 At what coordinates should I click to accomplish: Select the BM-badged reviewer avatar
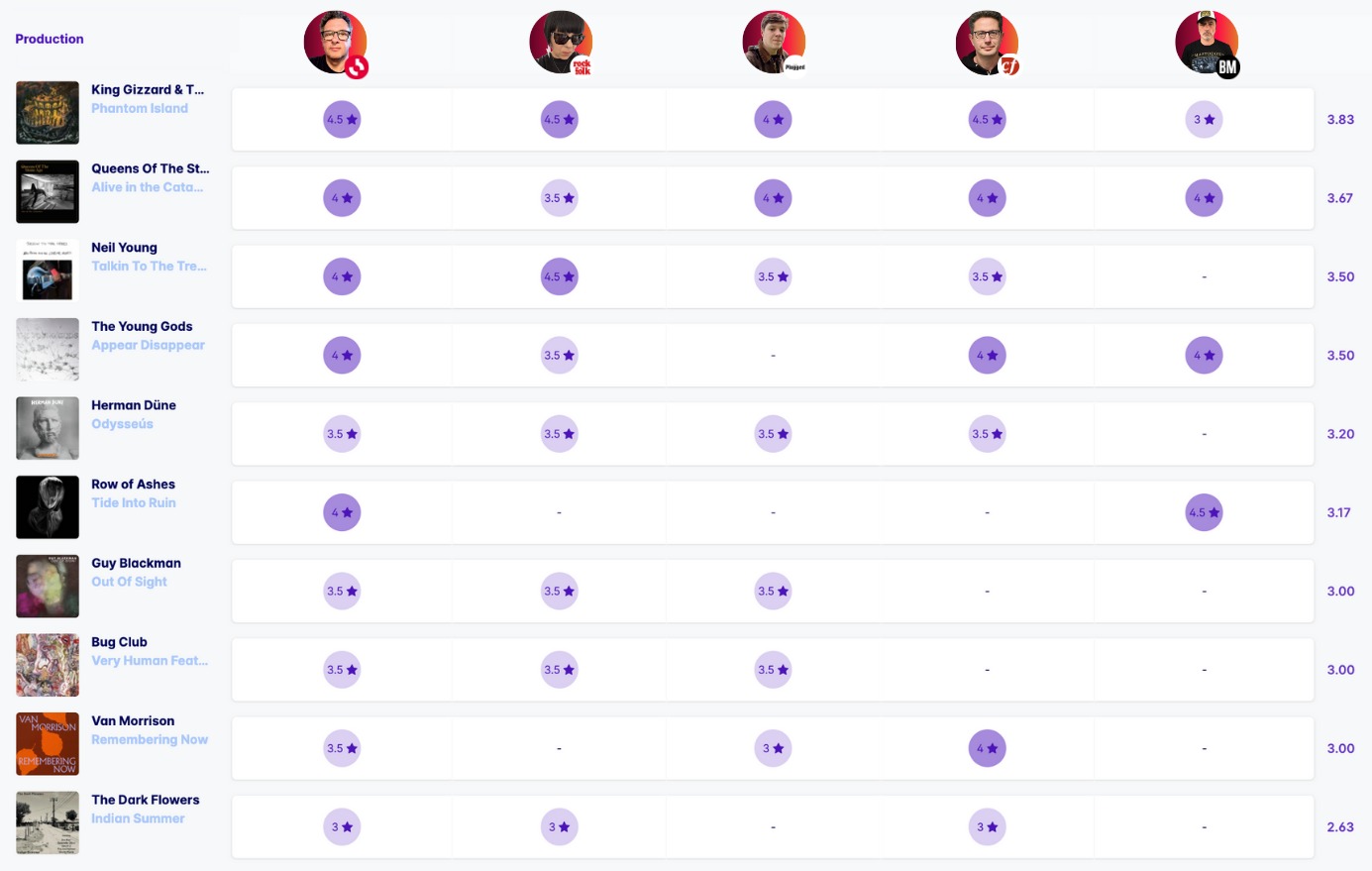pyautogui.click(x=1206, y=43)
